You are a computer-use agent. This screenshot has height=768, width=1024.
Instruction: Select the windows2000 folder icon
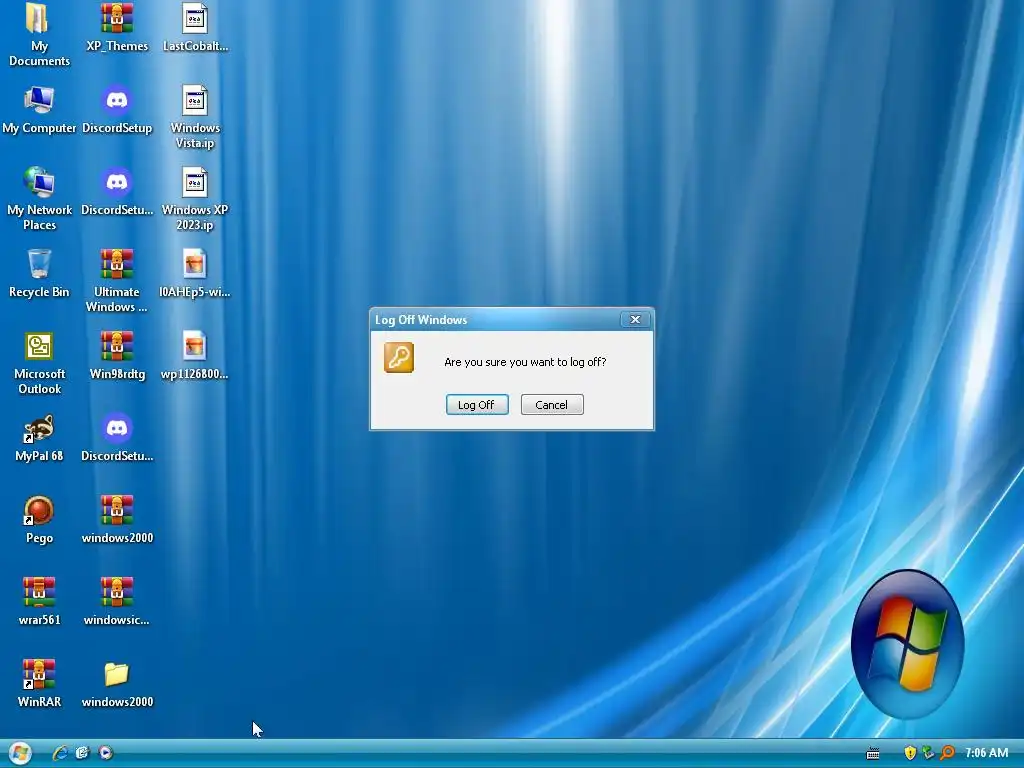pyautogui.click(x=117, y=684)
